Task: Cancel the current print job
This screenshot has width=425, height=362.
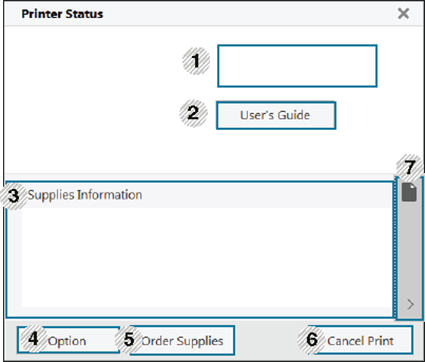Action: coord(361,340)
